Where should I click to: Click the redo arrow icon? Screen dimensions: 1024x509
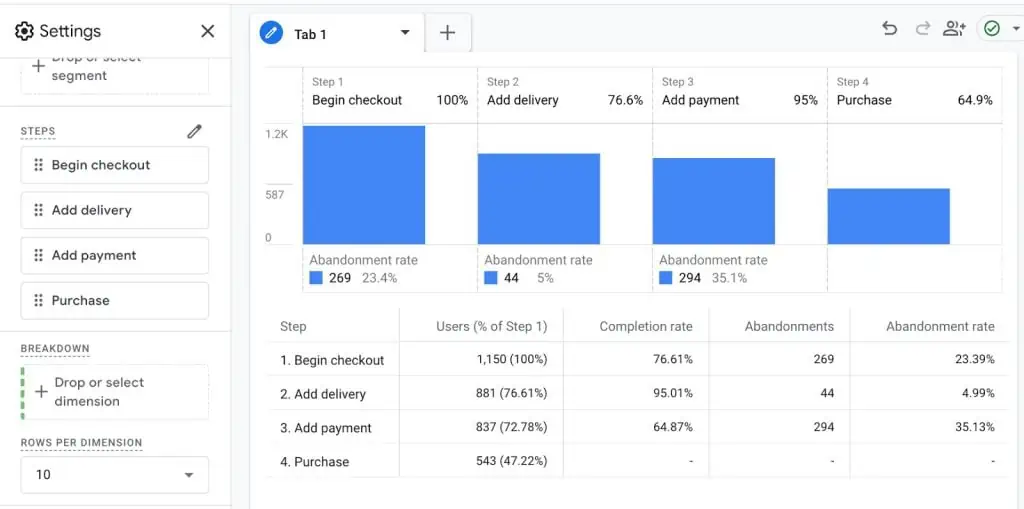click(x=922, y=29)
